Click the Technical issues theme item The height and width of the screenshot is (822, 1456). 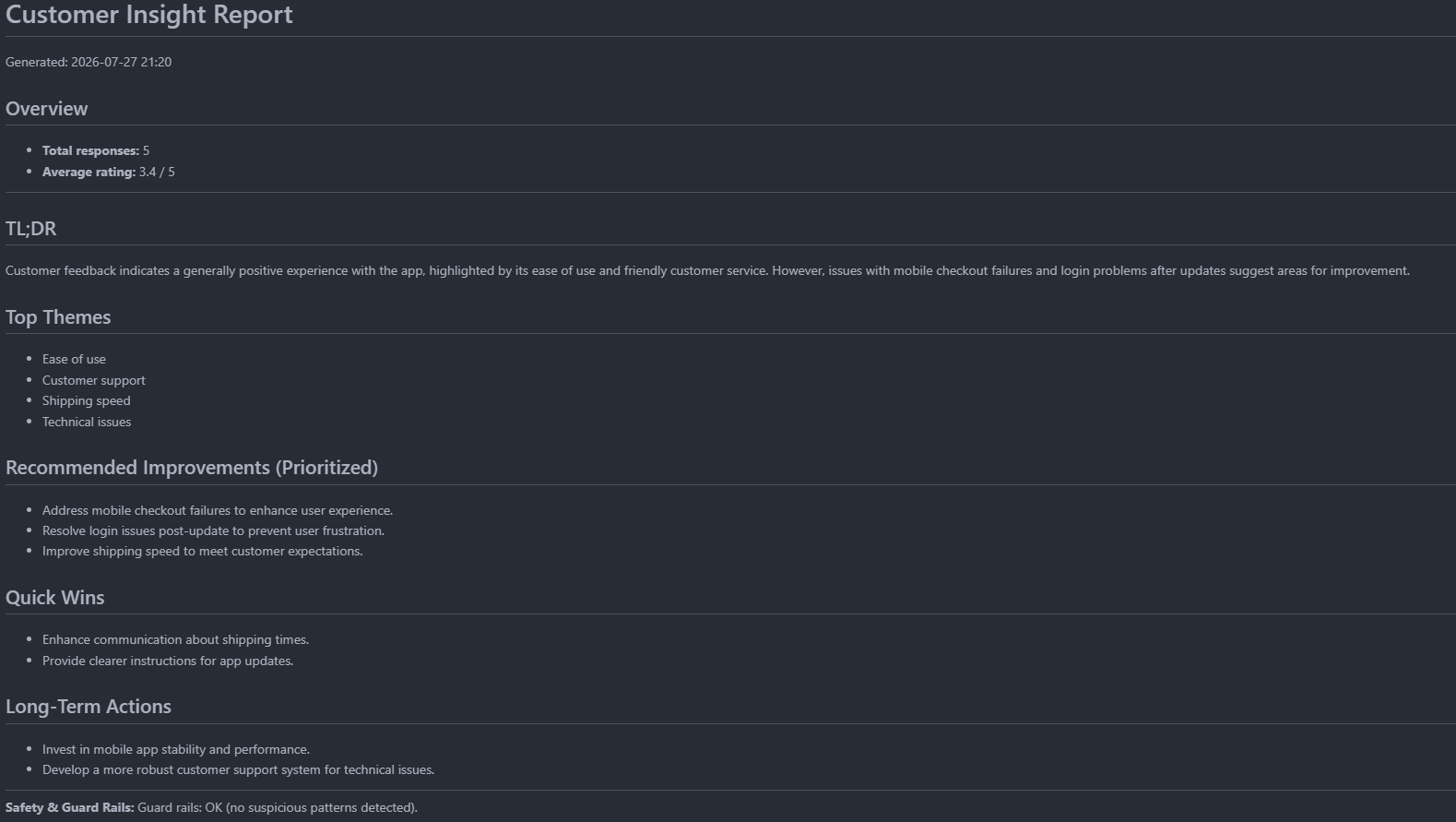pyautogui.click(x=87, y=422)
